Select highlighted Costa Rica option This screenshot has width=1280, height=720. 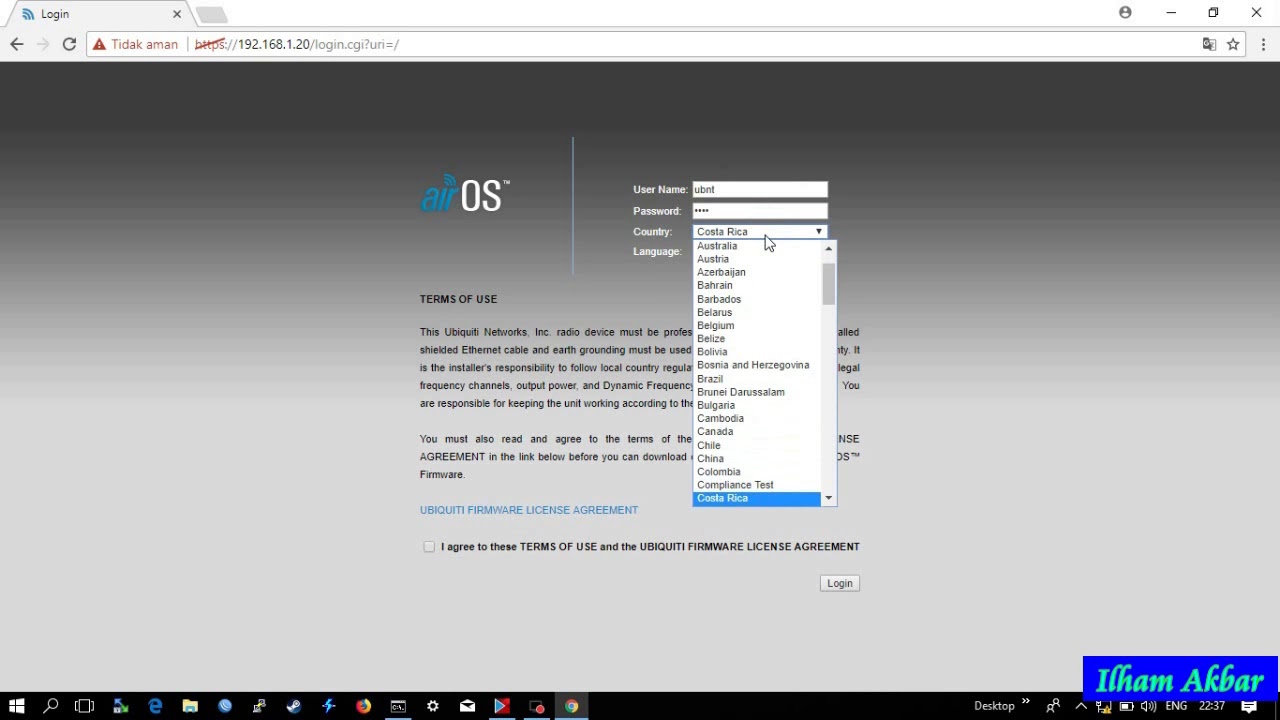click(757, 498)
